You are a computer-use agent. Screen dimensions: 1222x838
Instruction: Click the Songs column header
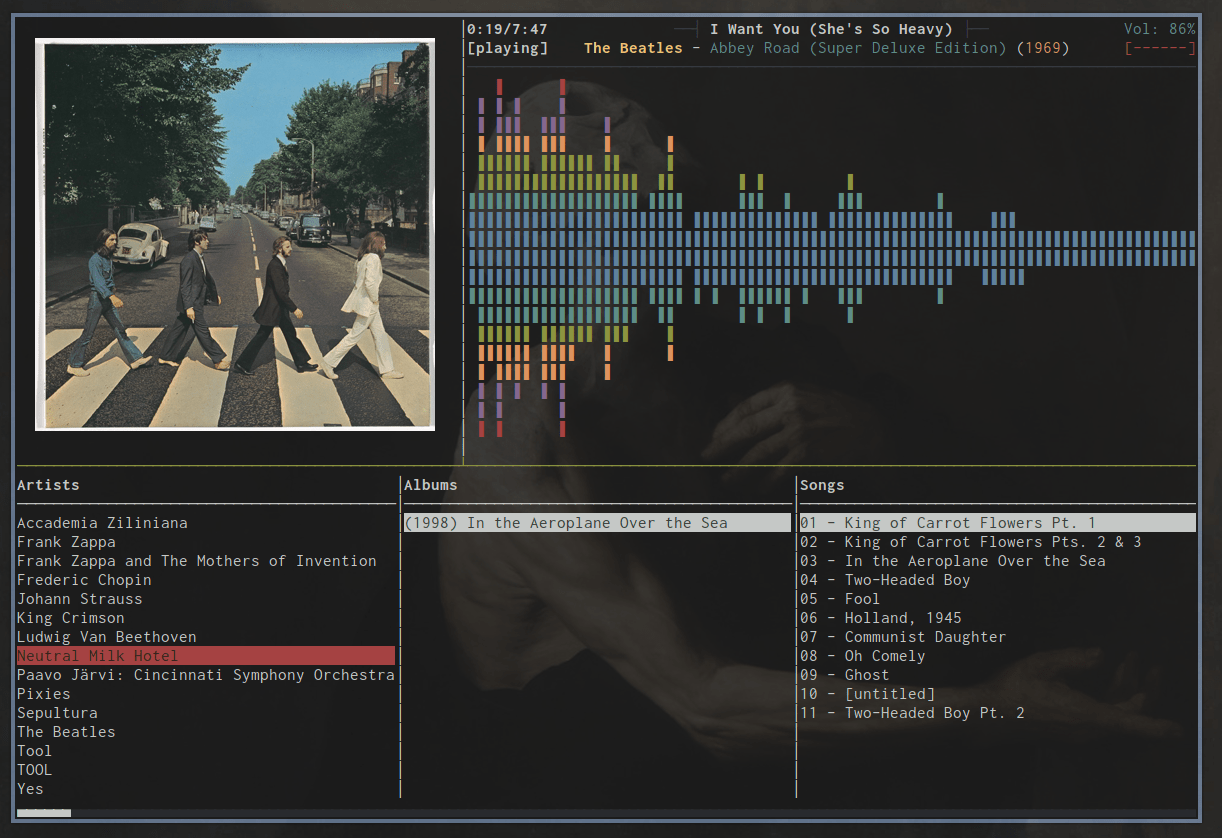[822, 485]
